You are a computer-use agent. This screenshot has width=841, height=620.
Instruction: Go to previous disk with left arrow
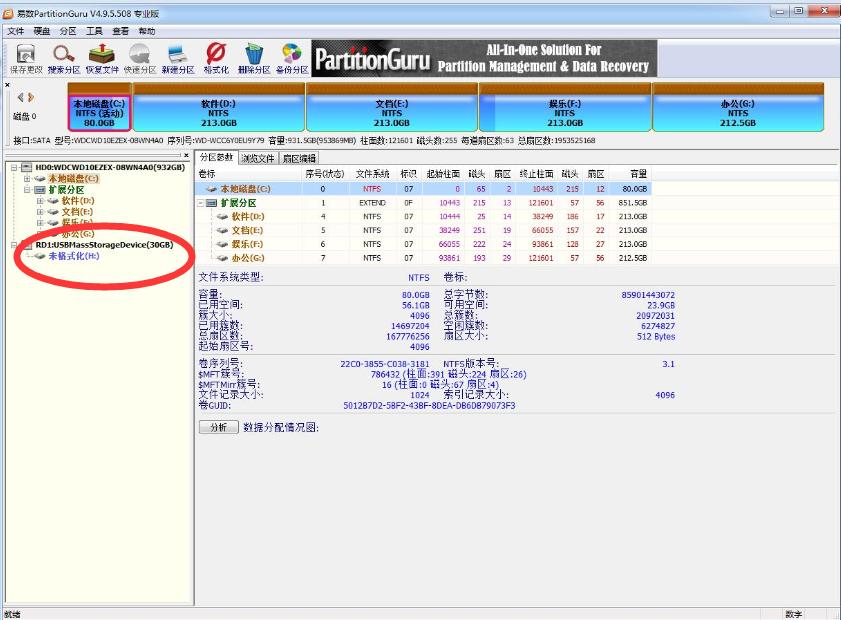(x=20, y=97)
